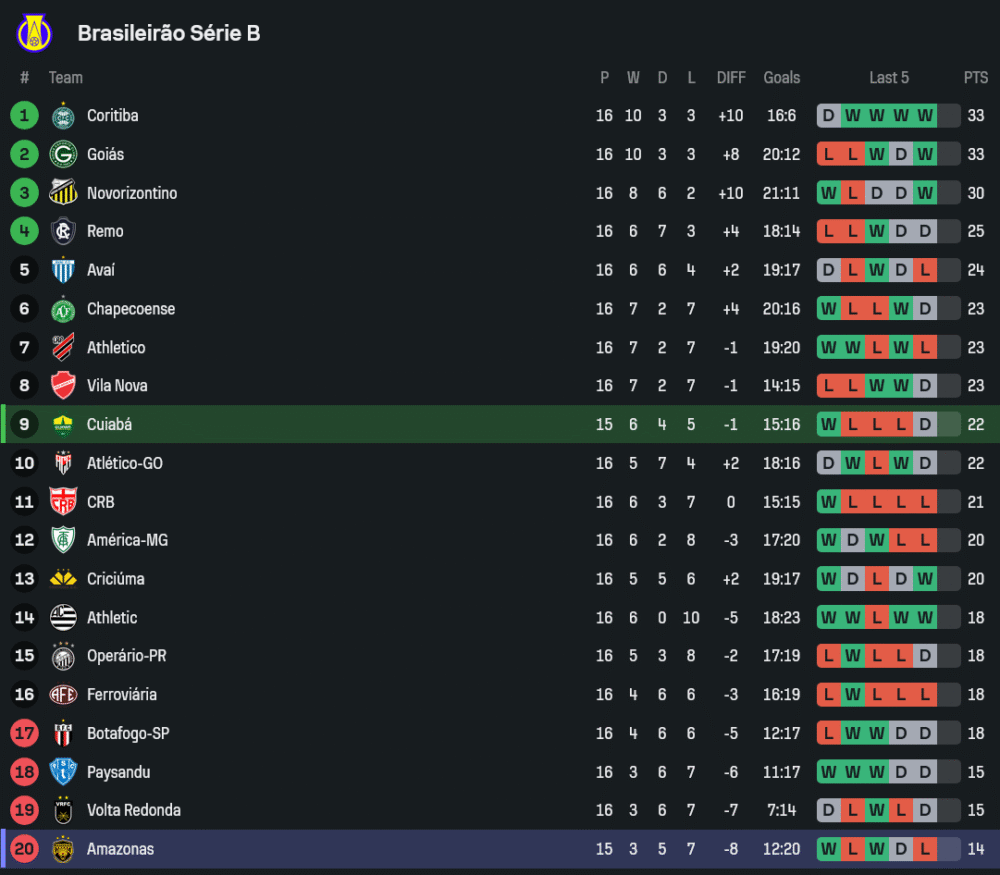This screenshot has height=875, width=1000.
Task: Click CRB's first form result badge
Action: pos(828,502)
